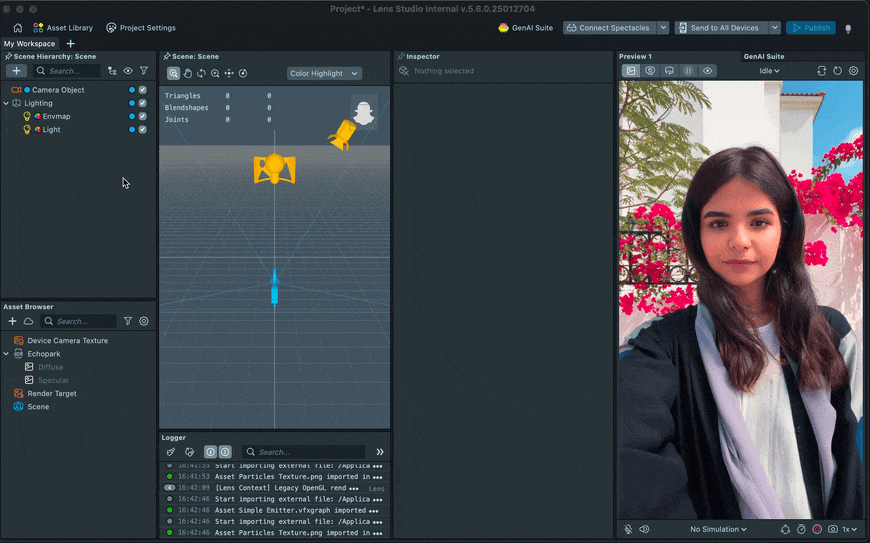This screenshot has width=870, height=543.
Task: Select the pan hand tool in Scene
Action: tap(187, 73)
